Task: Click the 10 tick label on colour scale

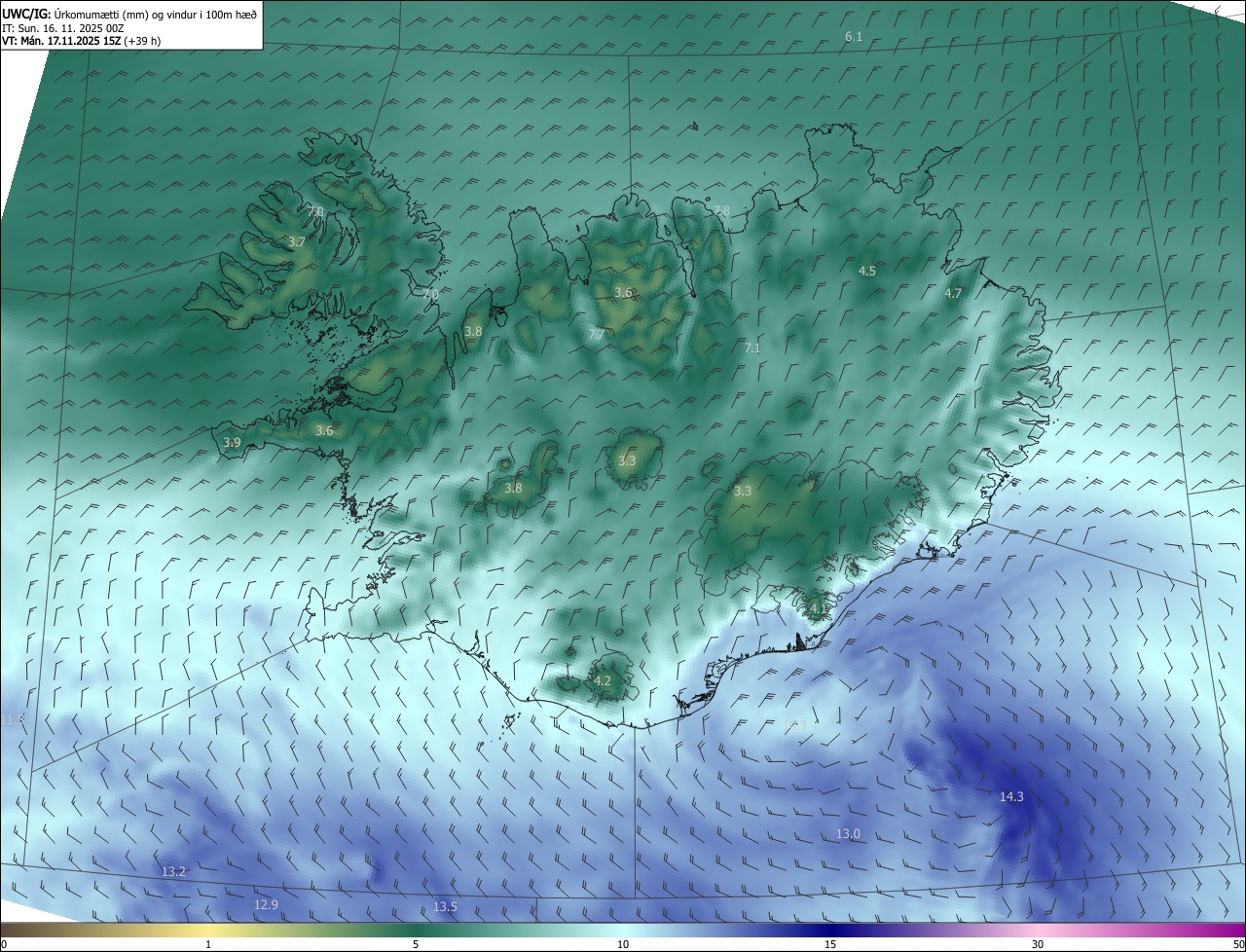Action: 623,944
